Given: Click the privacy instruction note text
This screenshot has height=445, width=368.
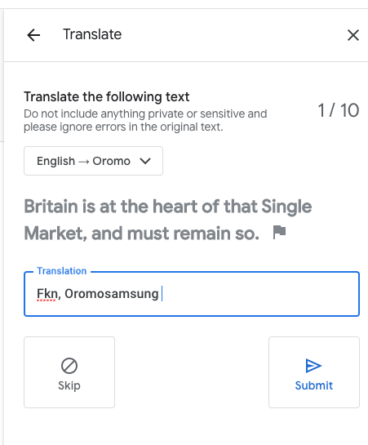Looking at the screenshot, I should 145,120.
